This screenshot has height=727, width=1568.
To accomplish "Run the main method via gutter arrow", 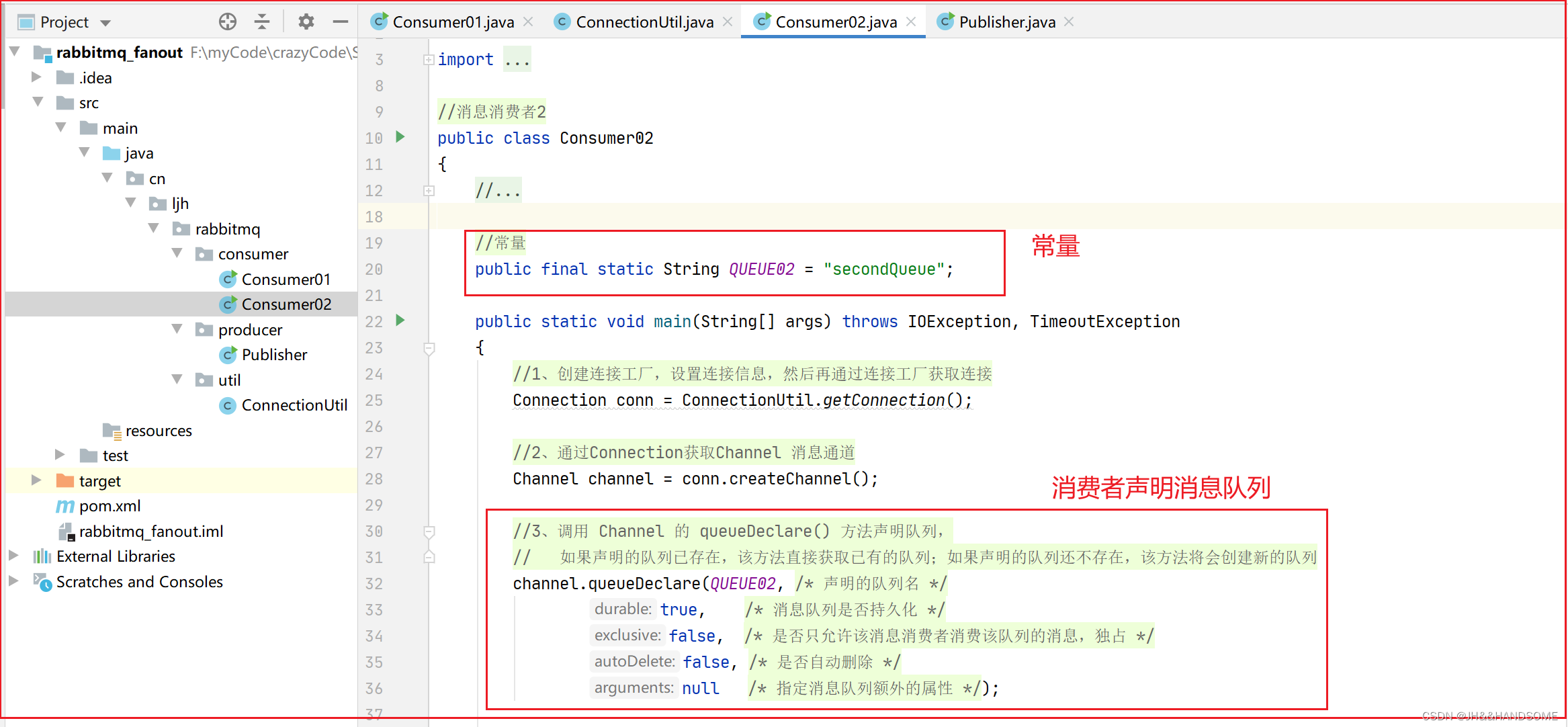I will (x=400, y=320).
